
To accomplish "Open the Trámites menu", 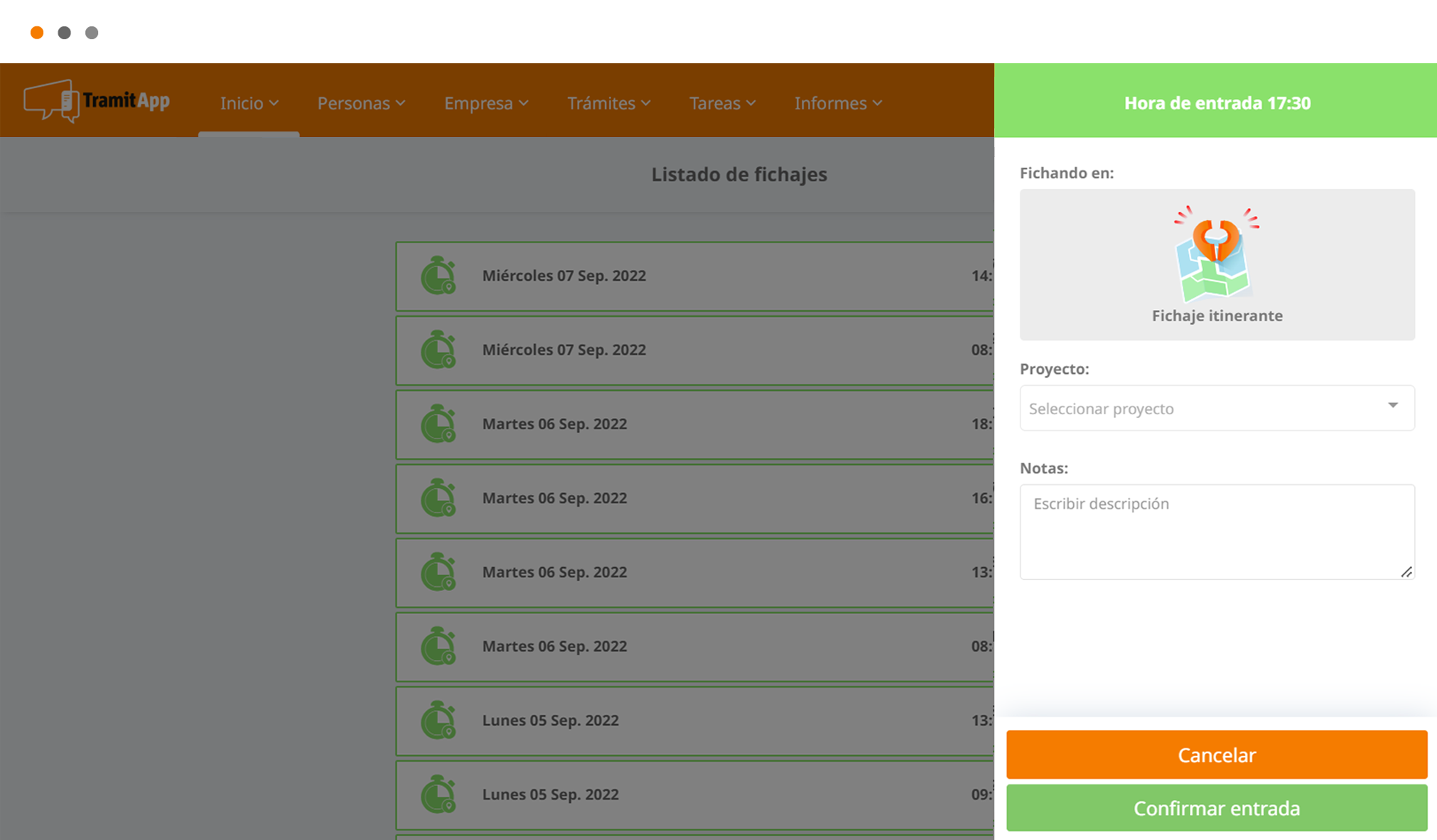I will 608,103.
